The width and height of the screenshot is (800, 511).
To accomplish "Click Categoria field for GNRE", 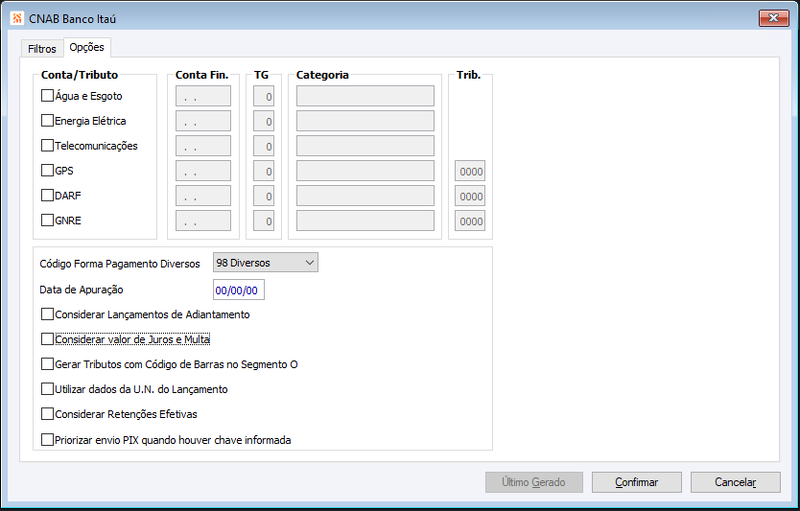I will click(x=365, y=221).
